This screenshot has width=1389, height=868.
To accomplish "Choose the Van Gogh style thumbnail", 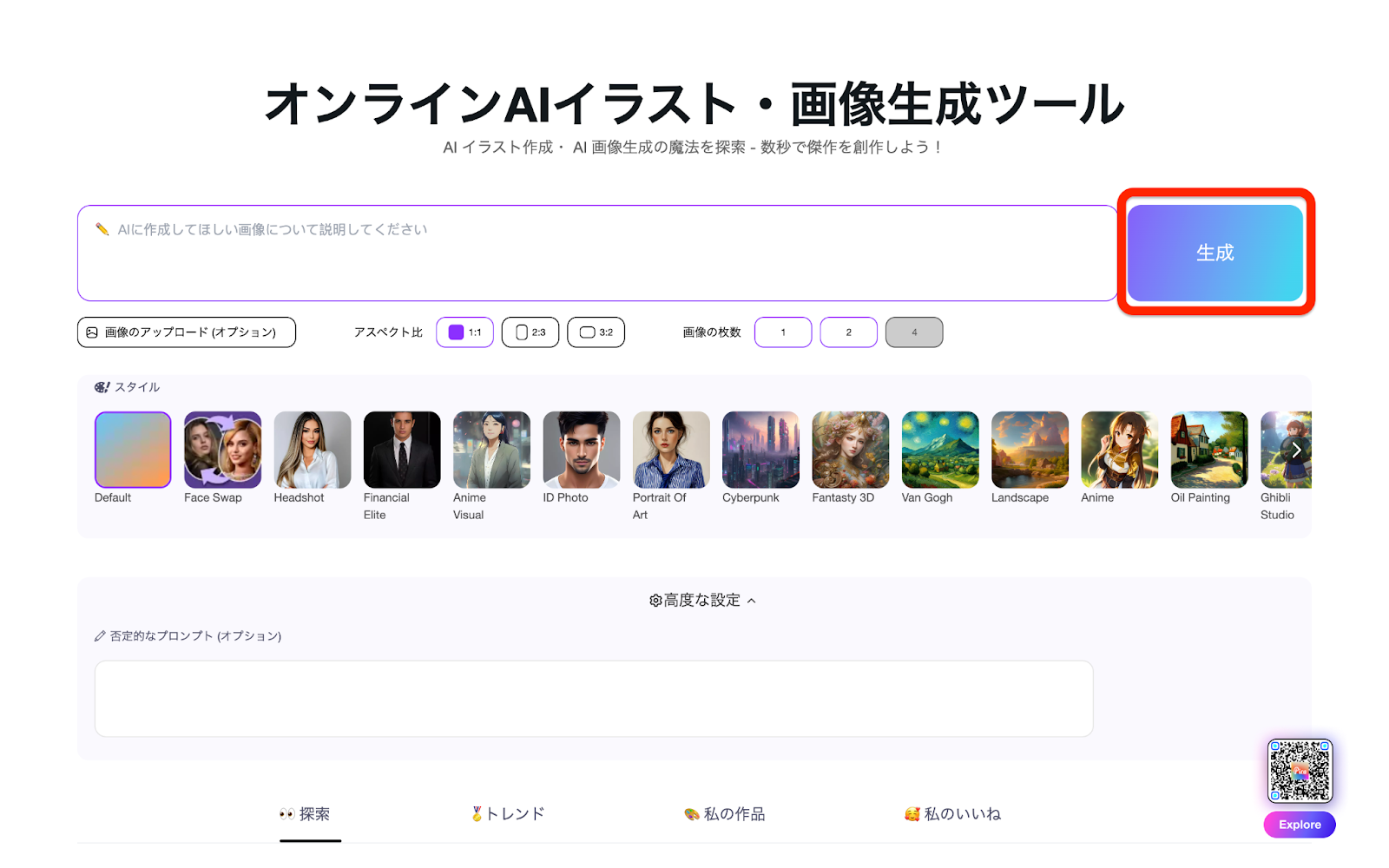I will click(x=940, y=450).
